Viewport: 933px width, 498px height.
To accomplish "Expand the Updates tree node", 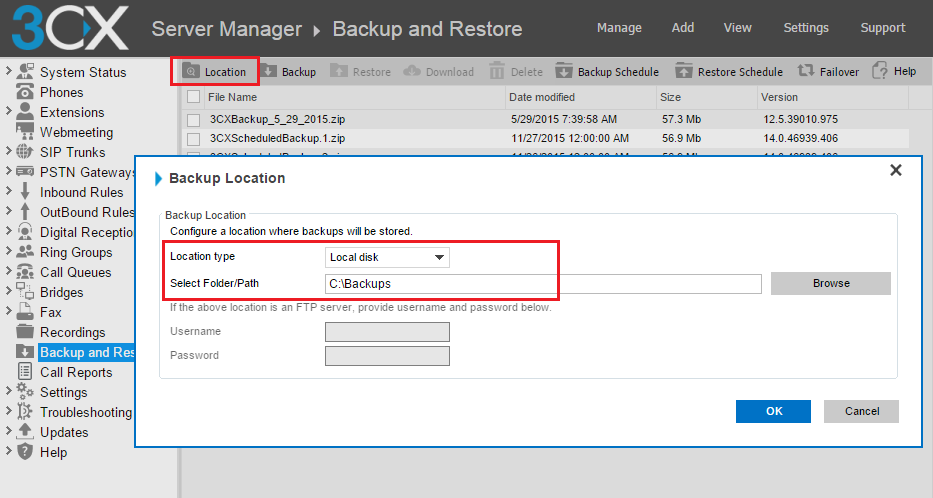I will click(x=8, y=431).
